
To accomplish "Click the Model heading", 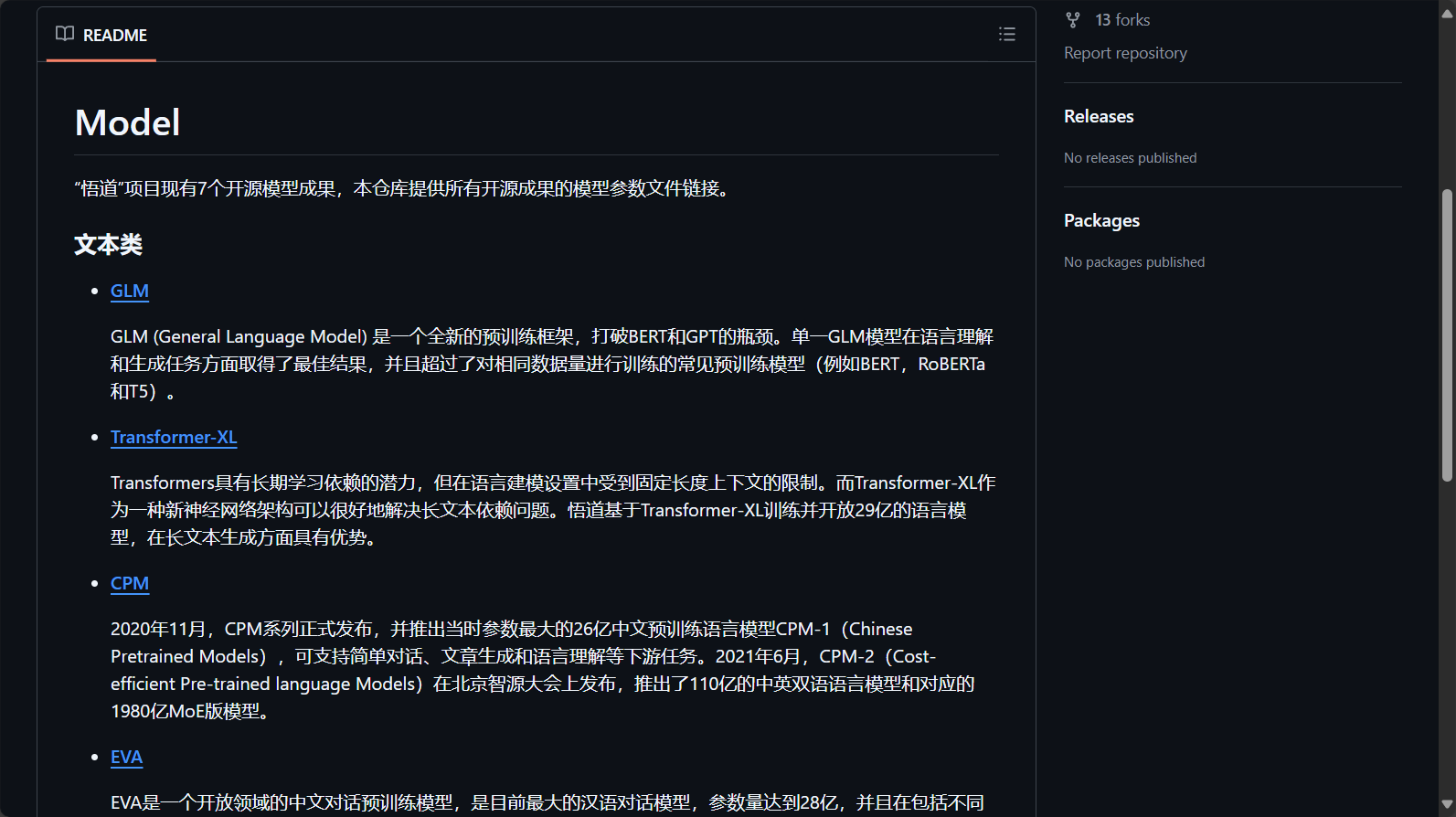I will pos(127,122).
